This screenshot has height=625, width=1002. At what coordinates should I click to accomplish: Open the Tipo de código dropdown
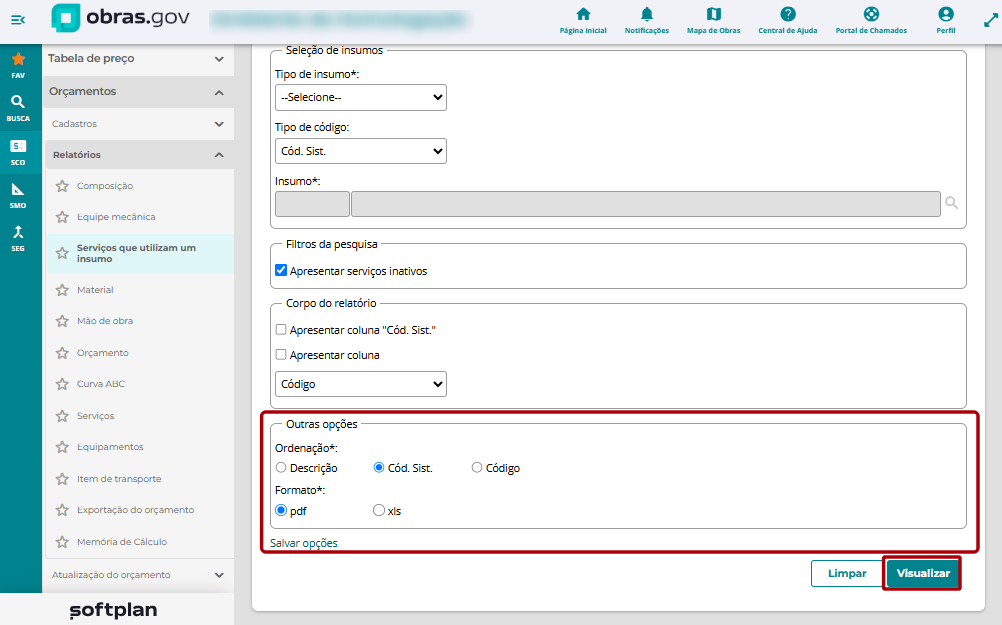tap(360, 151)
